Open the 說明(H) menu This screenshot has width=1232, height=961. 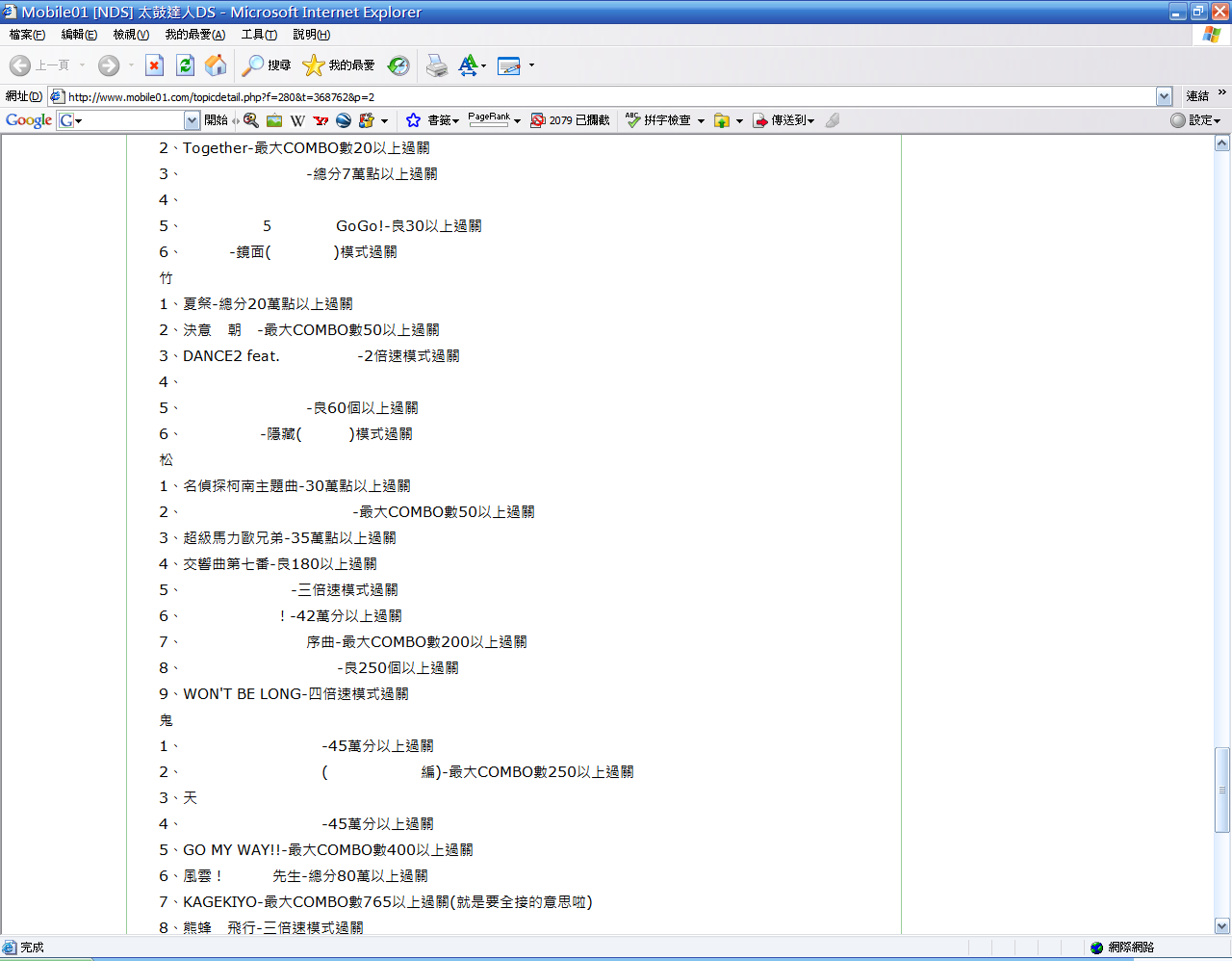pyautogui.click(x=312, y=35)
